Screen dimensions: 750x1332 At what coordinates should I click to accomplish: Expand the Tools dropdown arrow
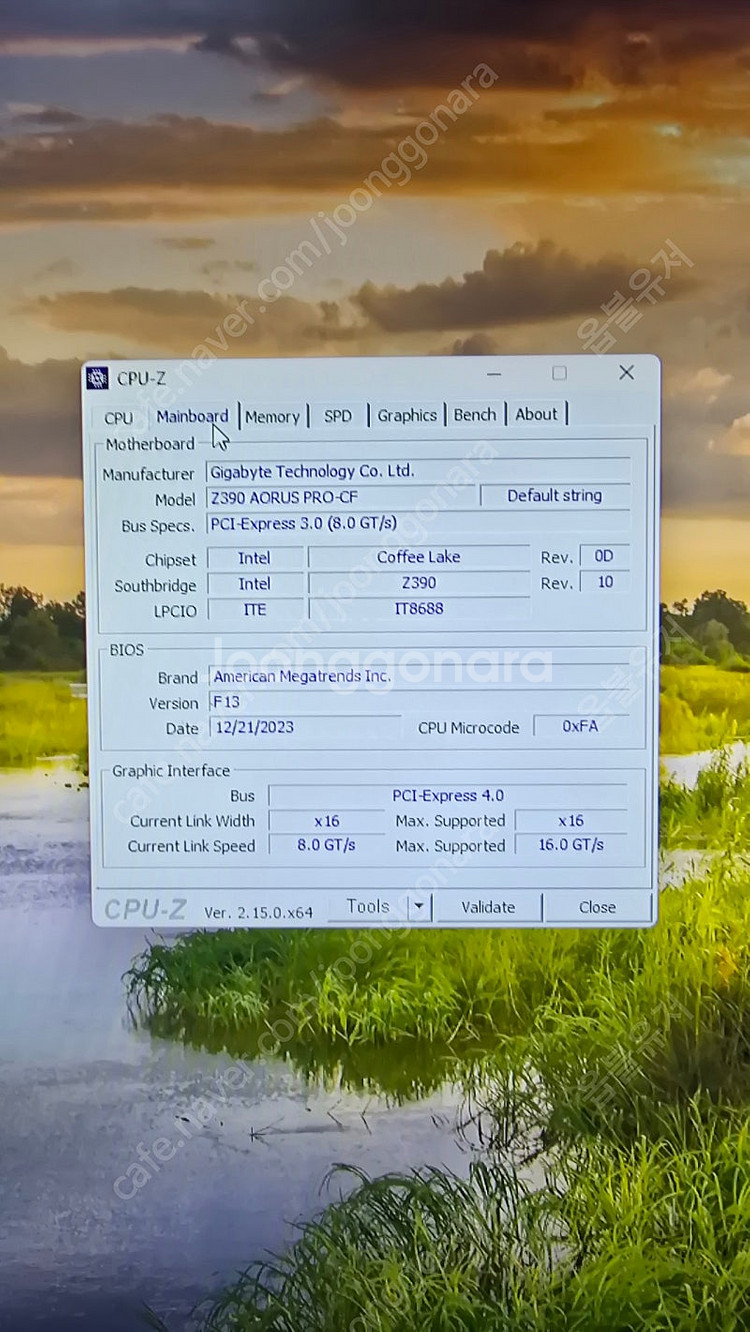tap(420, 907)
